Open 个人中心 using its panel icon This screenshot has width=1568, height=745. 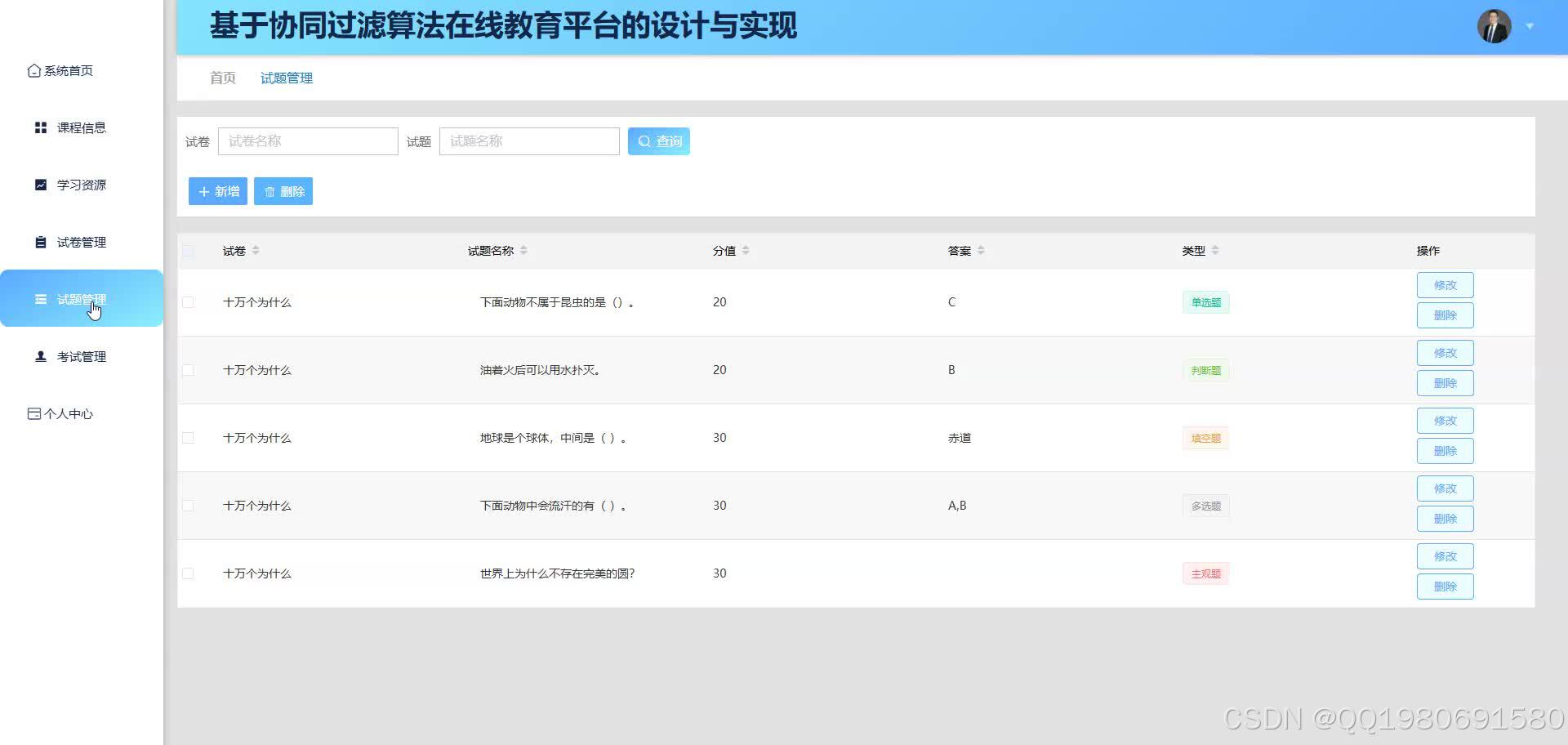tap(33, 413)
